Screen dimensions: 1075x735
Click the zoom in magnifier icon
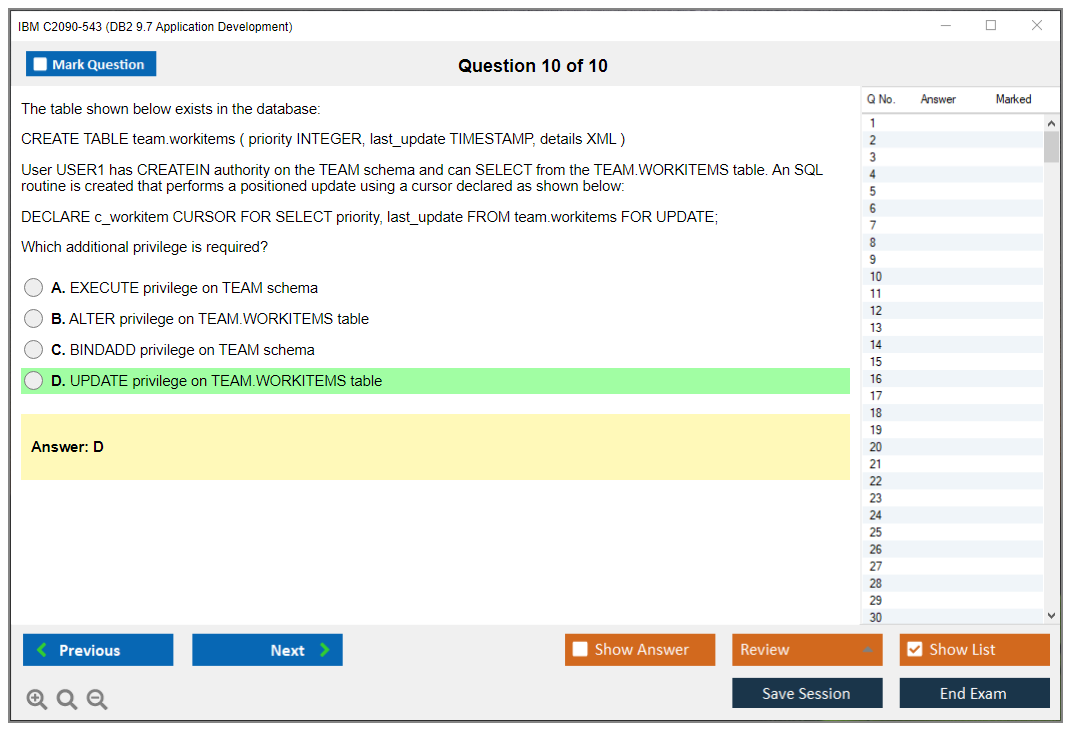(x=36, y=700)
